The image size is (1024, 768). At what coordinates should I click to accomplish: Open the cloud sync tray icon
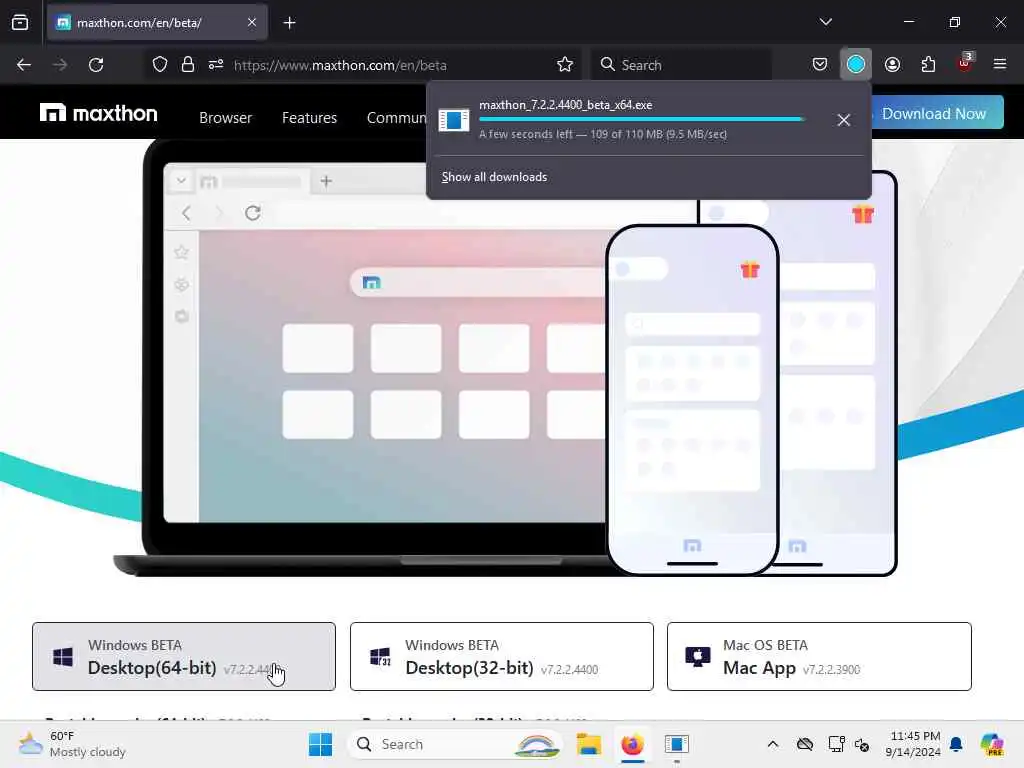pos(805,744)
